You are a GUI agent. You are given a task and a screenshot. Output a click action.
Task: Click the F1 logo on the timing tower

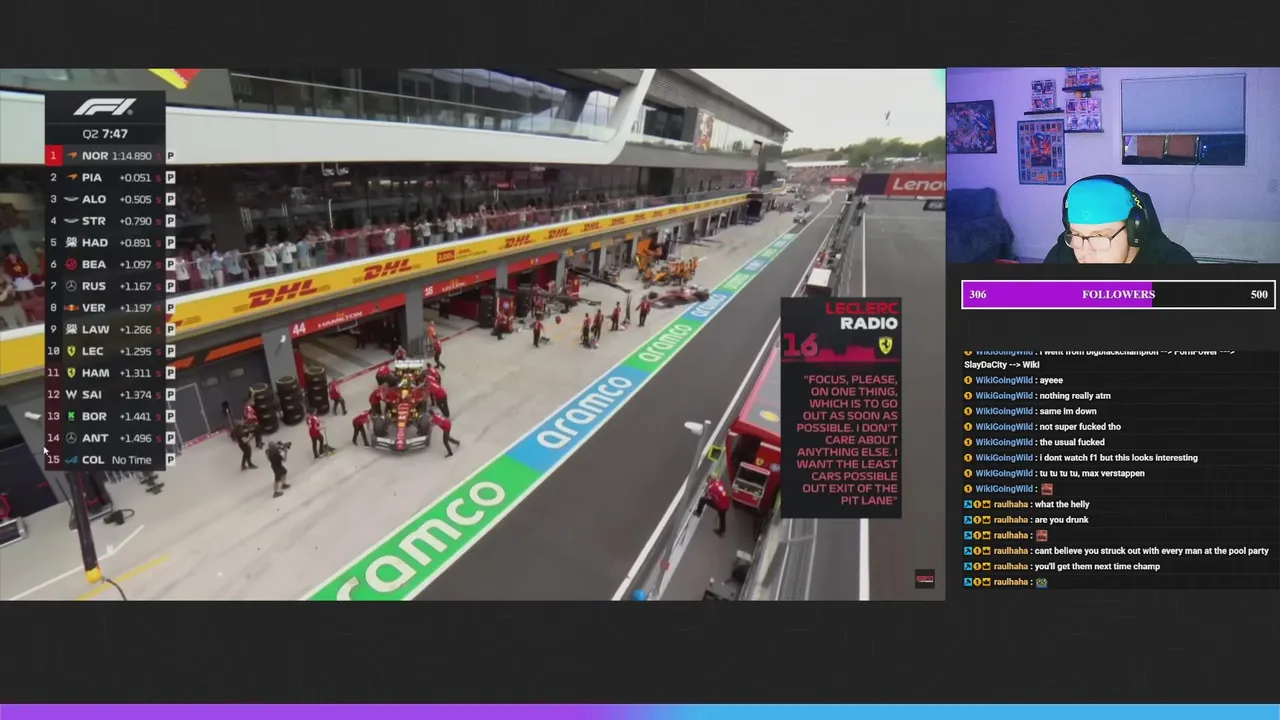pos(104,107)
